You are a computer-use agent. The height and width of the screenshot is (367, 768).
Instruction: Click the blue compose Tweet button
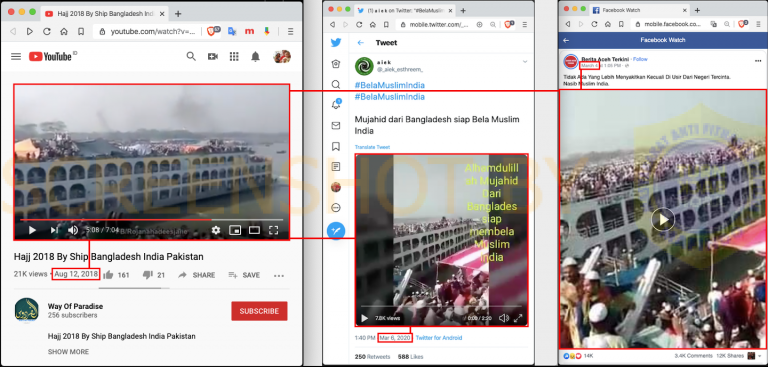[336, 230]
